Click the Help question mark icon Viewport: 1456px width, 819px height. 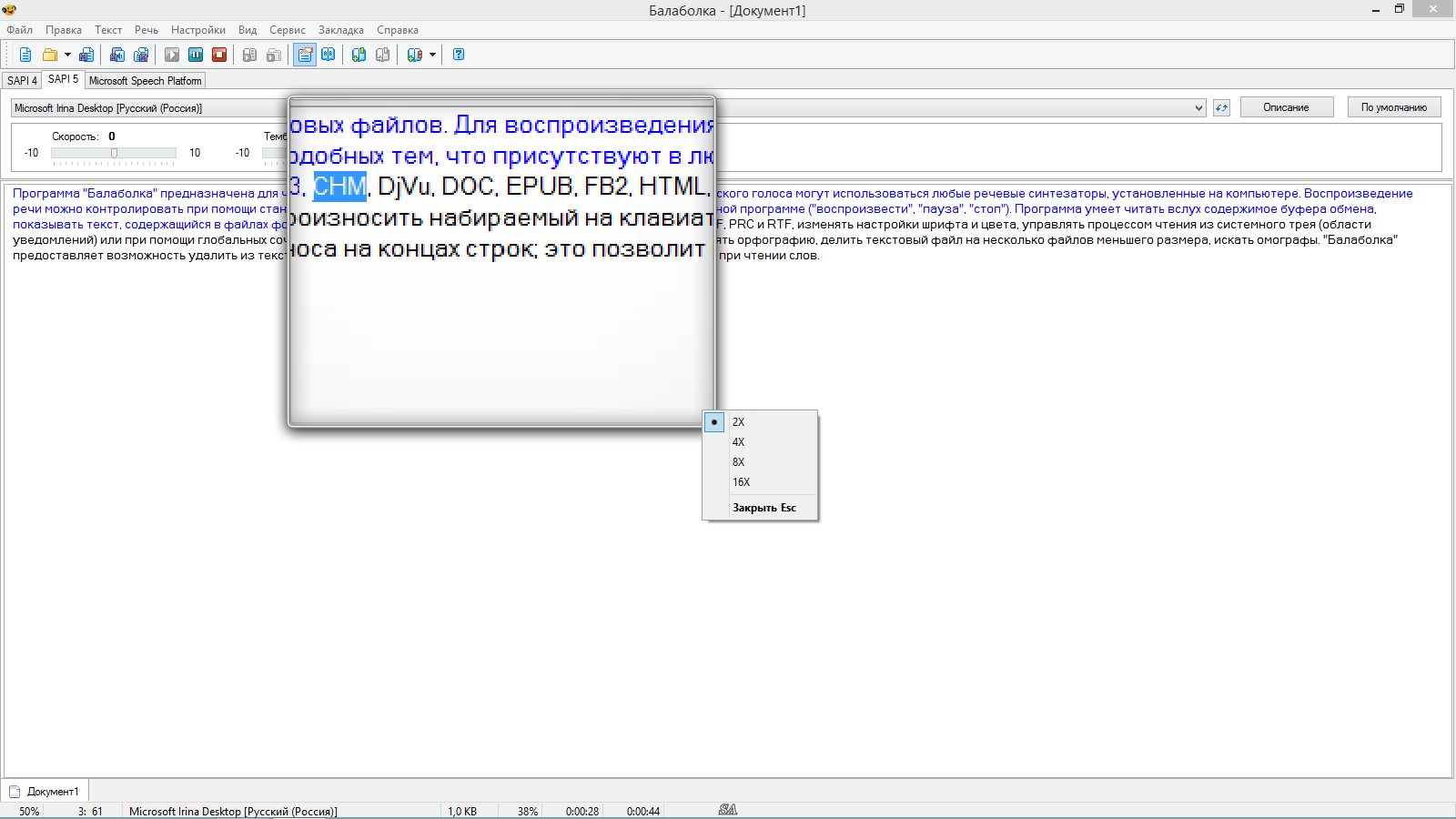pyautogui.click(x=459, y=55)
